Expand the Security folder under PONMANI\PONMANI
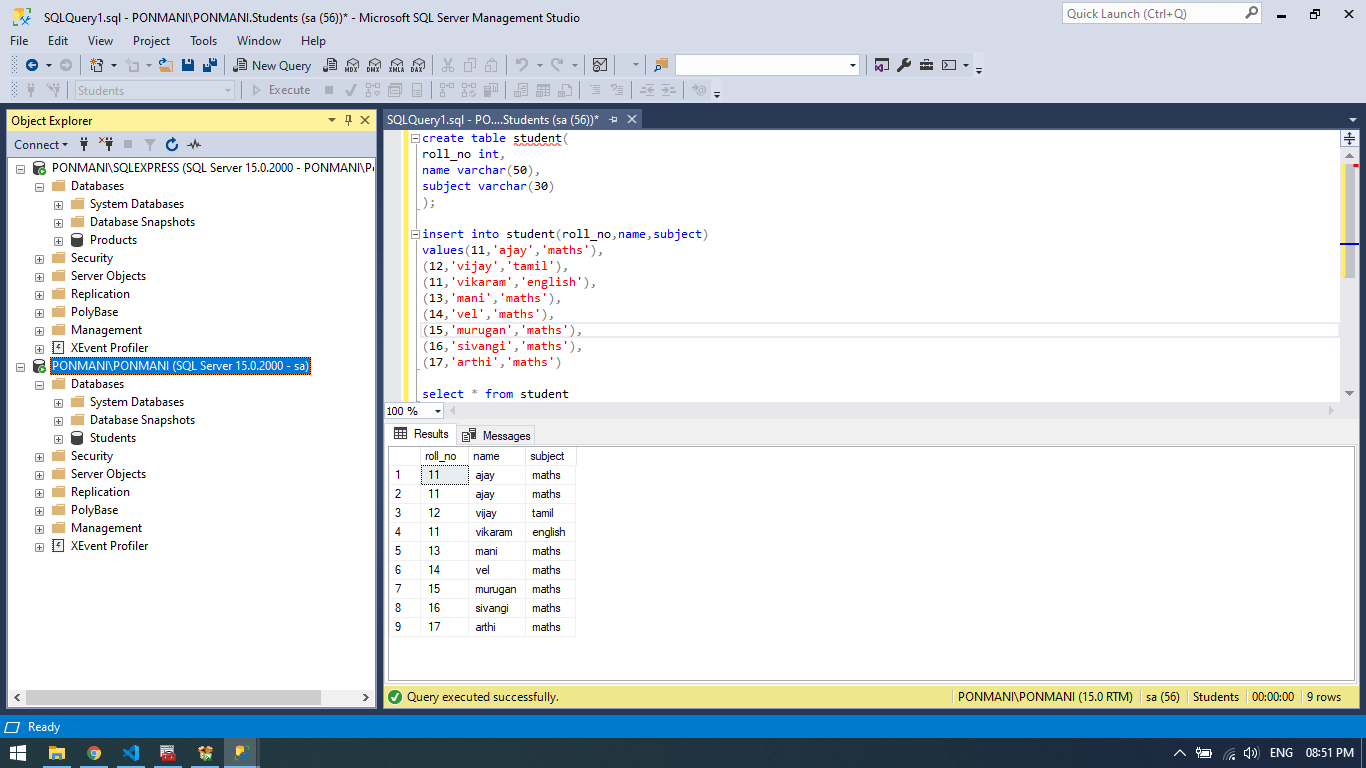 tap(39, 455)
